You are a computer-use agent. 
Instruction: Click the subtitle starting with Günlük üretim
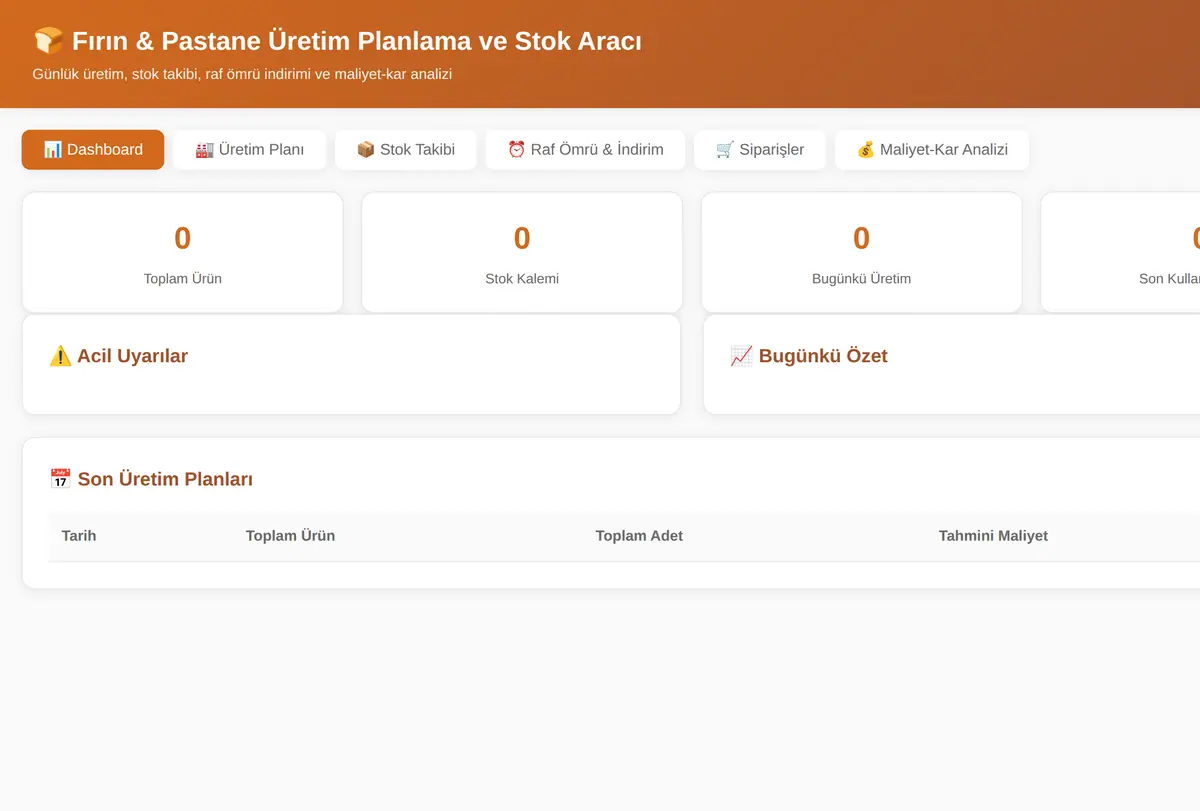[242, 74]
